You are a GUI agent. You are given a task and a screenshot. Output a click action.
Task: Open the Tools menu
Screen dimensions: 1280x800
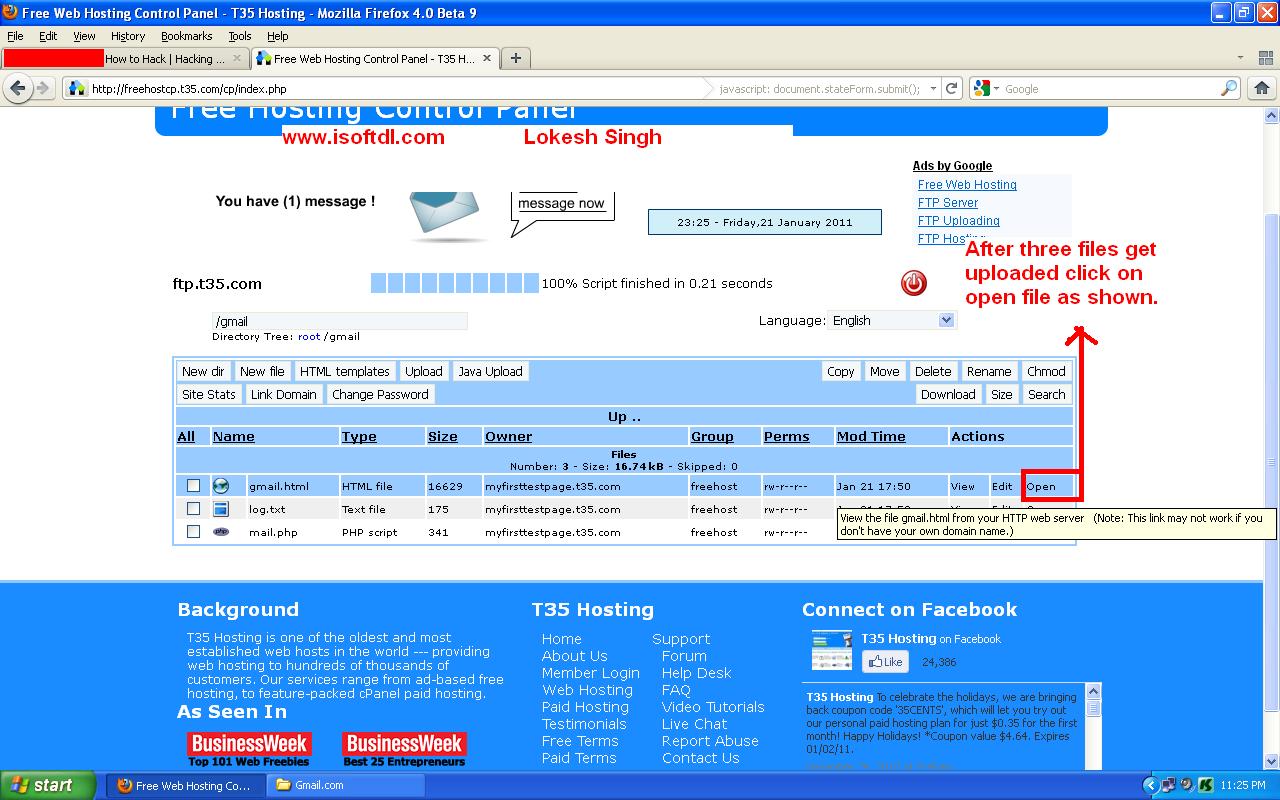tap(240, 36)
